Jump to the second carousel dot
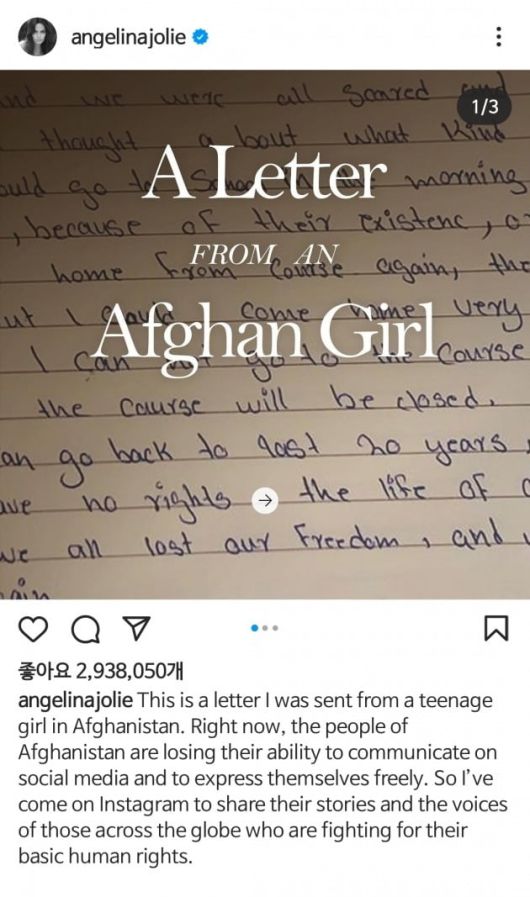Screen dimensions: 530x897 tap(266, 628)
